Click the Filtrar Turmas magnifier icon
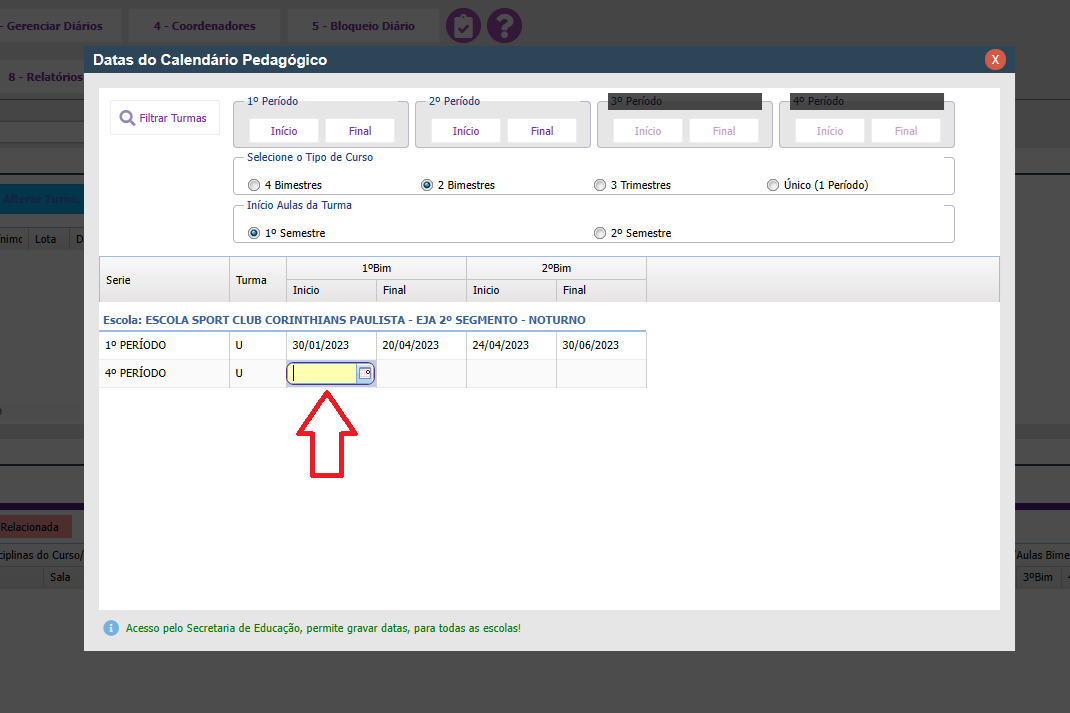Viewport: 1070px width, 713px height. pyautogui.click(x=127, y=118)
